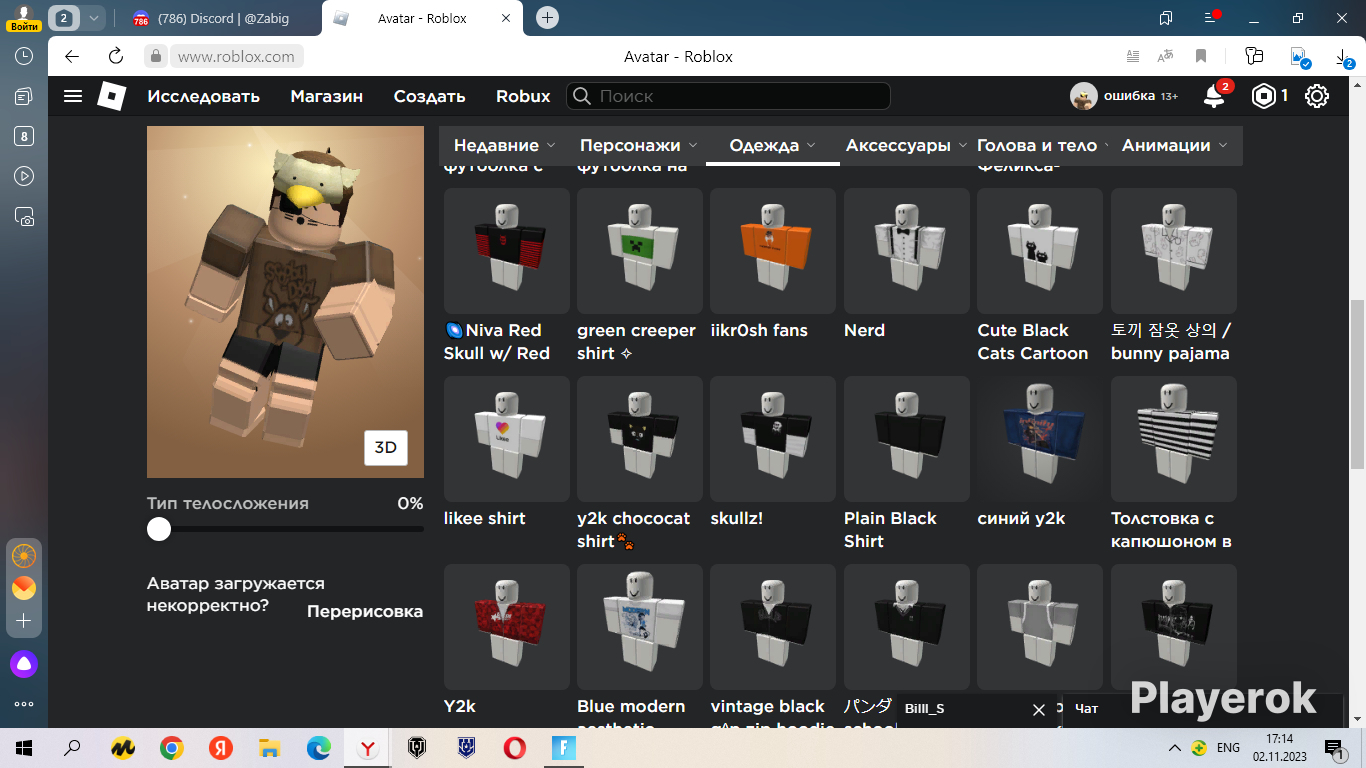Open Исследовать in Roblox navigation
The width and height of the screenshot is (1366, 768).
click(203, 96)
